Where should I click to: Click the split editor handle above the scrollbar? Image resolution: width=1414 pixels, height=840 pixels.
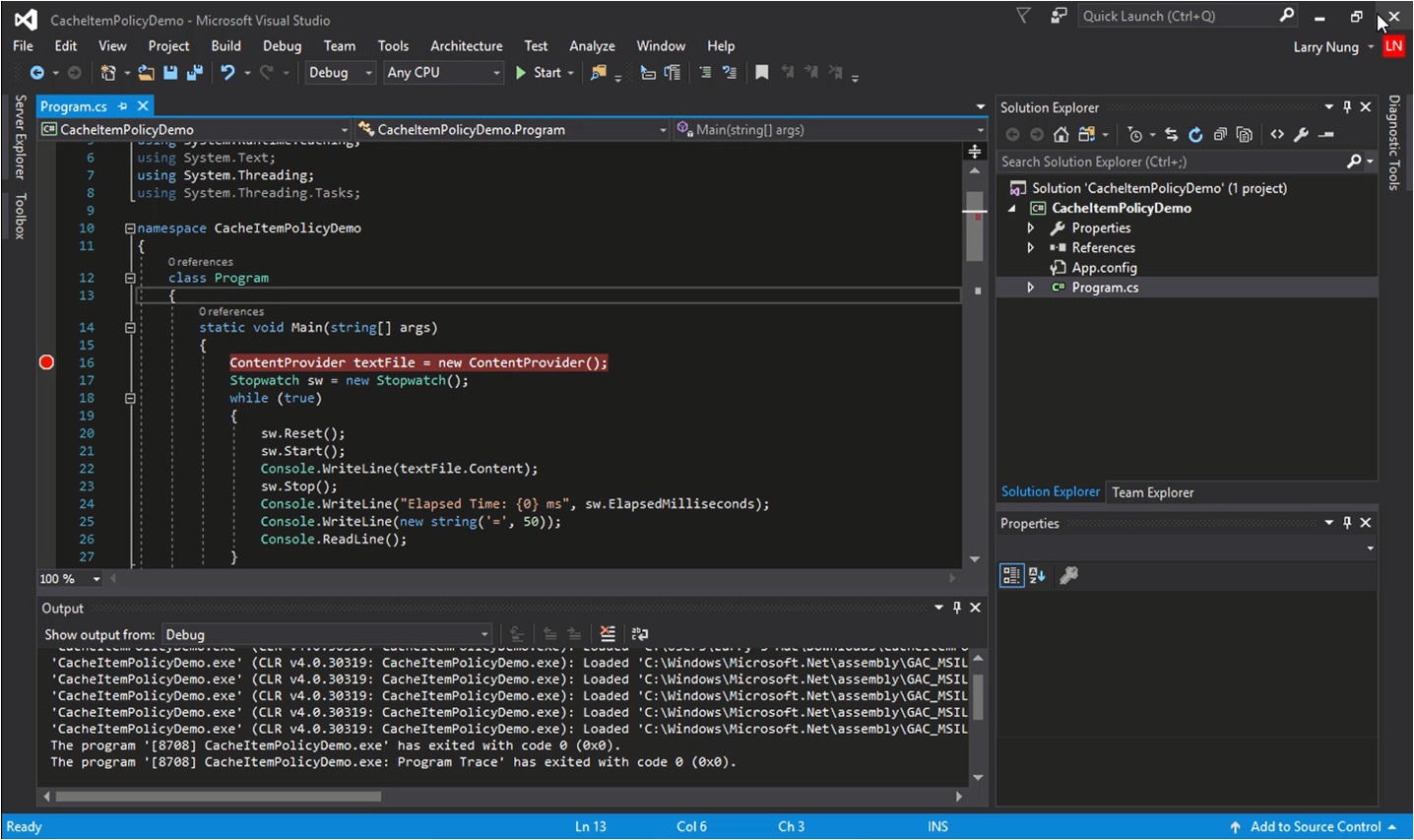[974, 152]
